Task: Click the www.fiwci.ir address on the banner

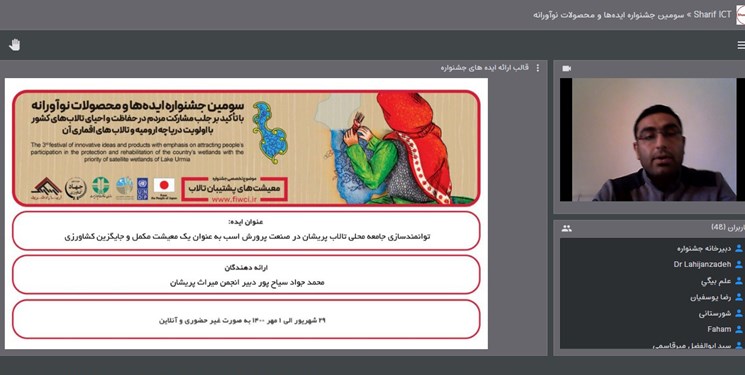Action: pyautogui.click(x=234, y=199)
